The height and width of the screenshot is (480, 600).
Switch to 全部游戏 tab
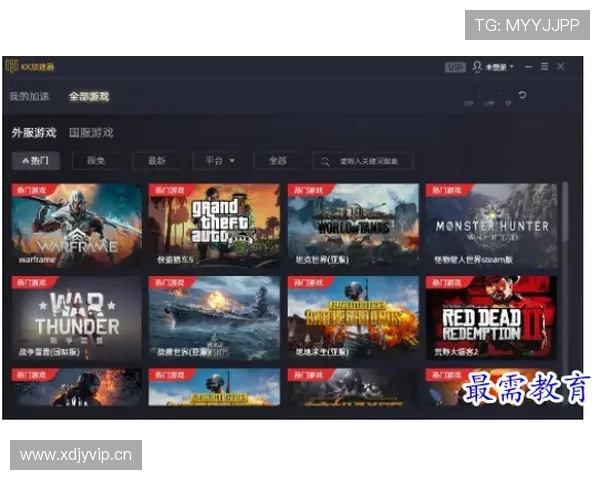89,96
